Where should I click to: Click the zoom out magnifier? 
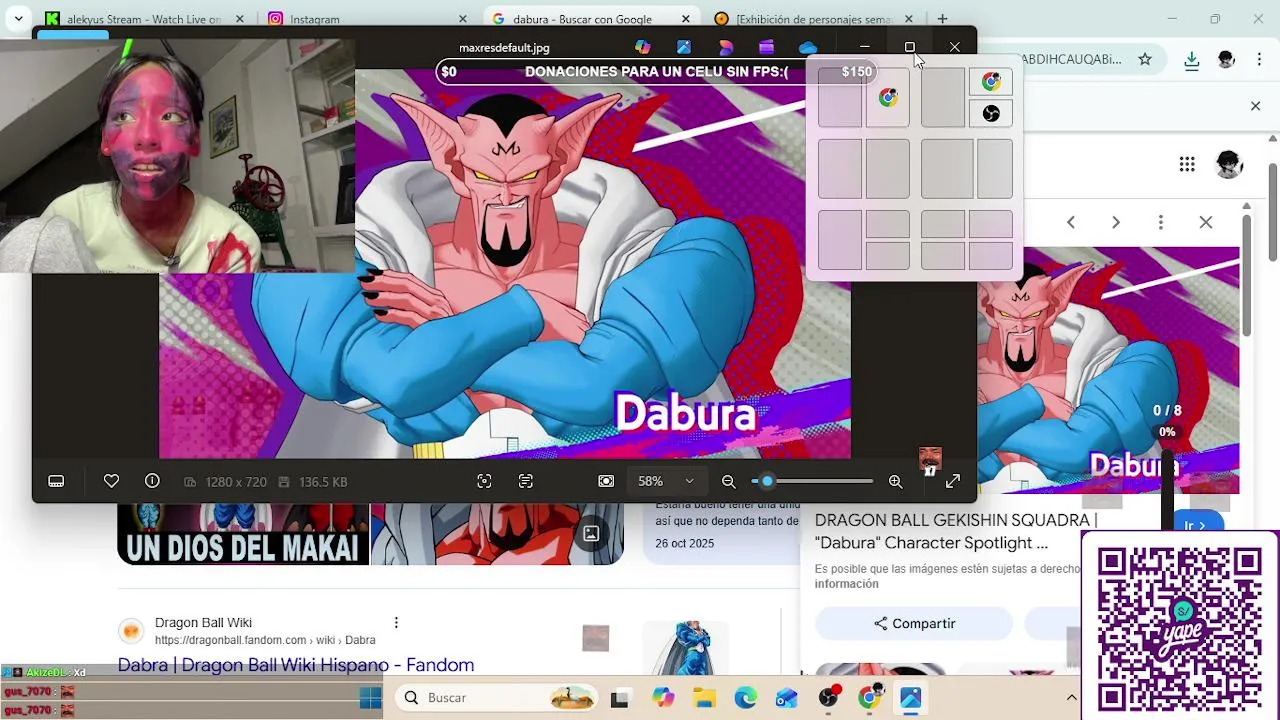click(729, 481)
